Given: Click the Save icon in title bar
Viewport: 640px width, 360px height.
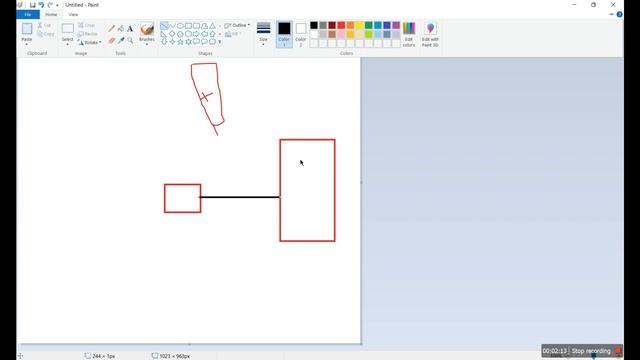Looking at the screenshot, I should tap(33, 5).
